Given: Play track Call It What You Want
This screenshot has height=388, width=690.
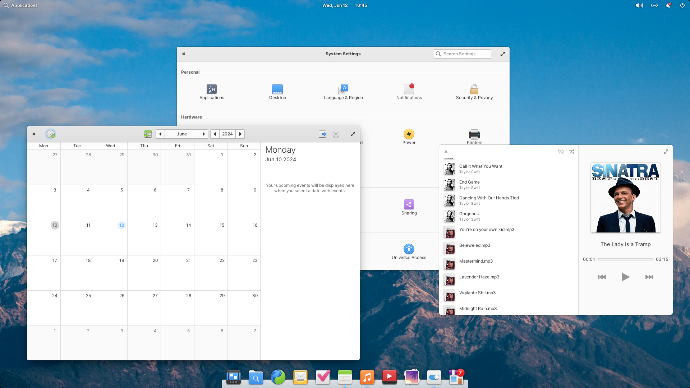Looking at the screenshot, I should coord(510,169).
